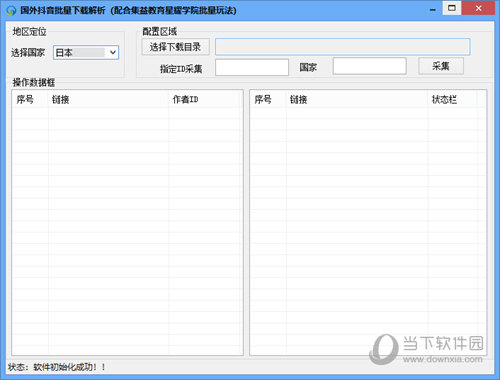Click the 指定ID采集 input box

tap(252, 67)
